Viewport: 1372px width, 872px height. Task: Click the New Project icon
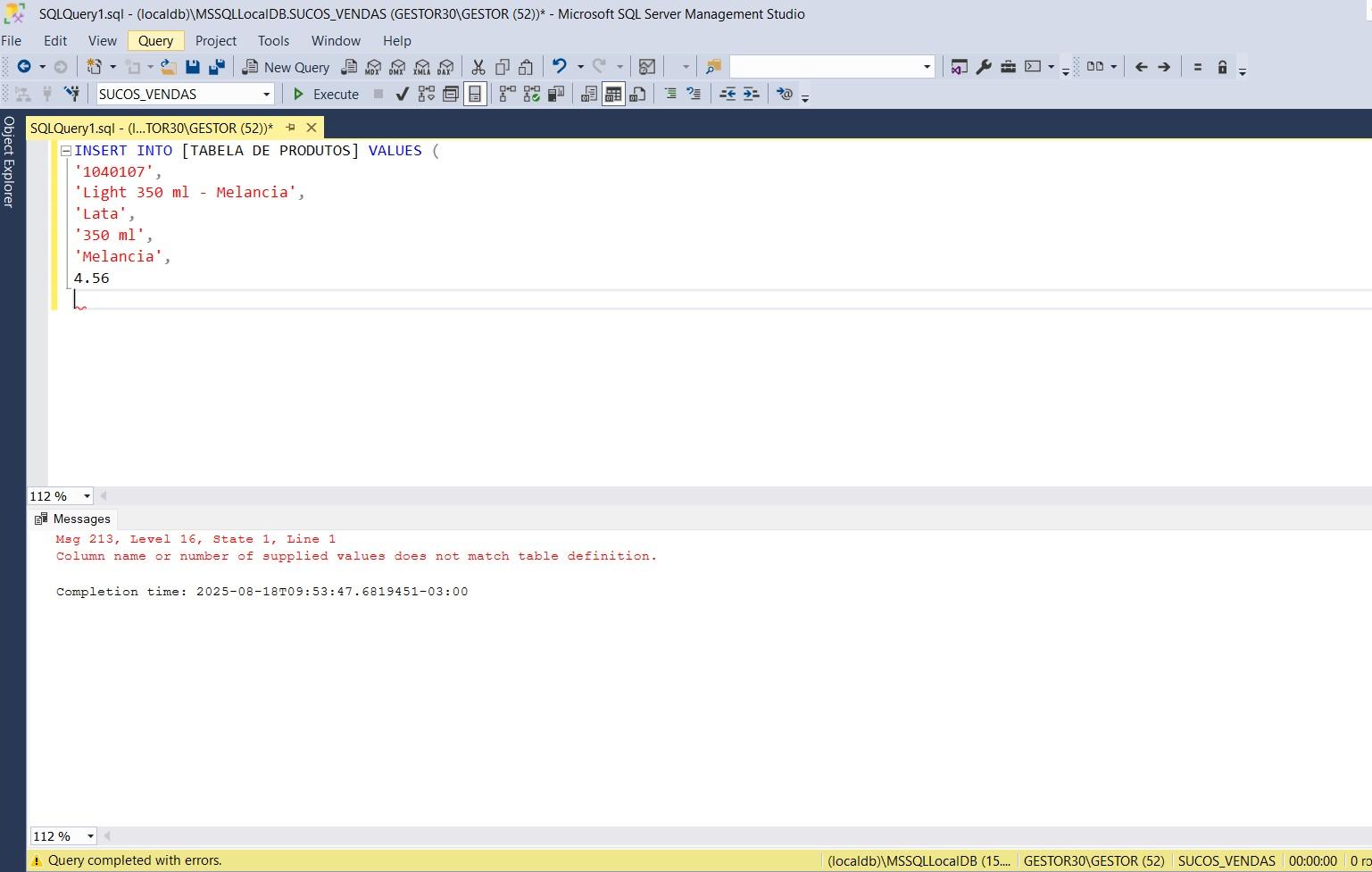pos(94,67)
